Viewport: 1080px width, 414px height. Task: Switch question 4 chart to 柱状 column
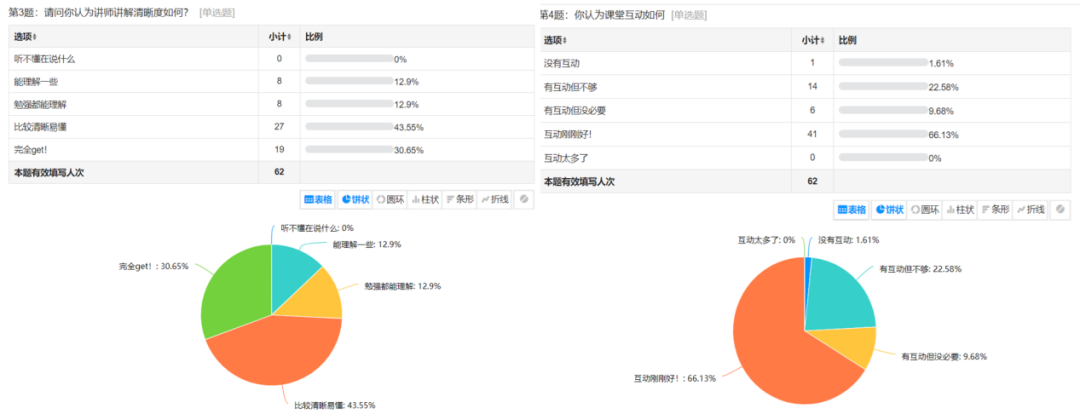(960, 210)
